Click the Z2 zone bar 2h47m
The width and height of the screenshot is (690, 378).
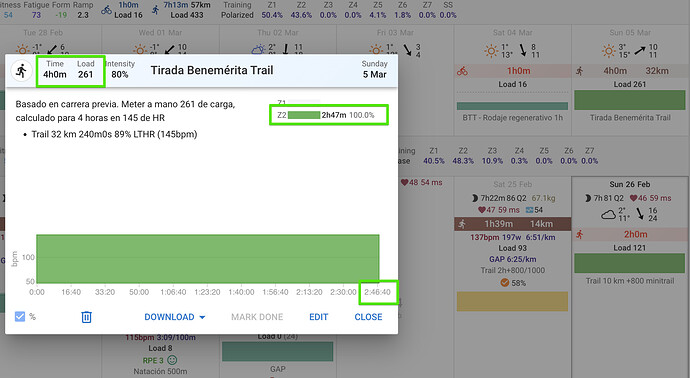pyautogui.click(x=304, y=115)
